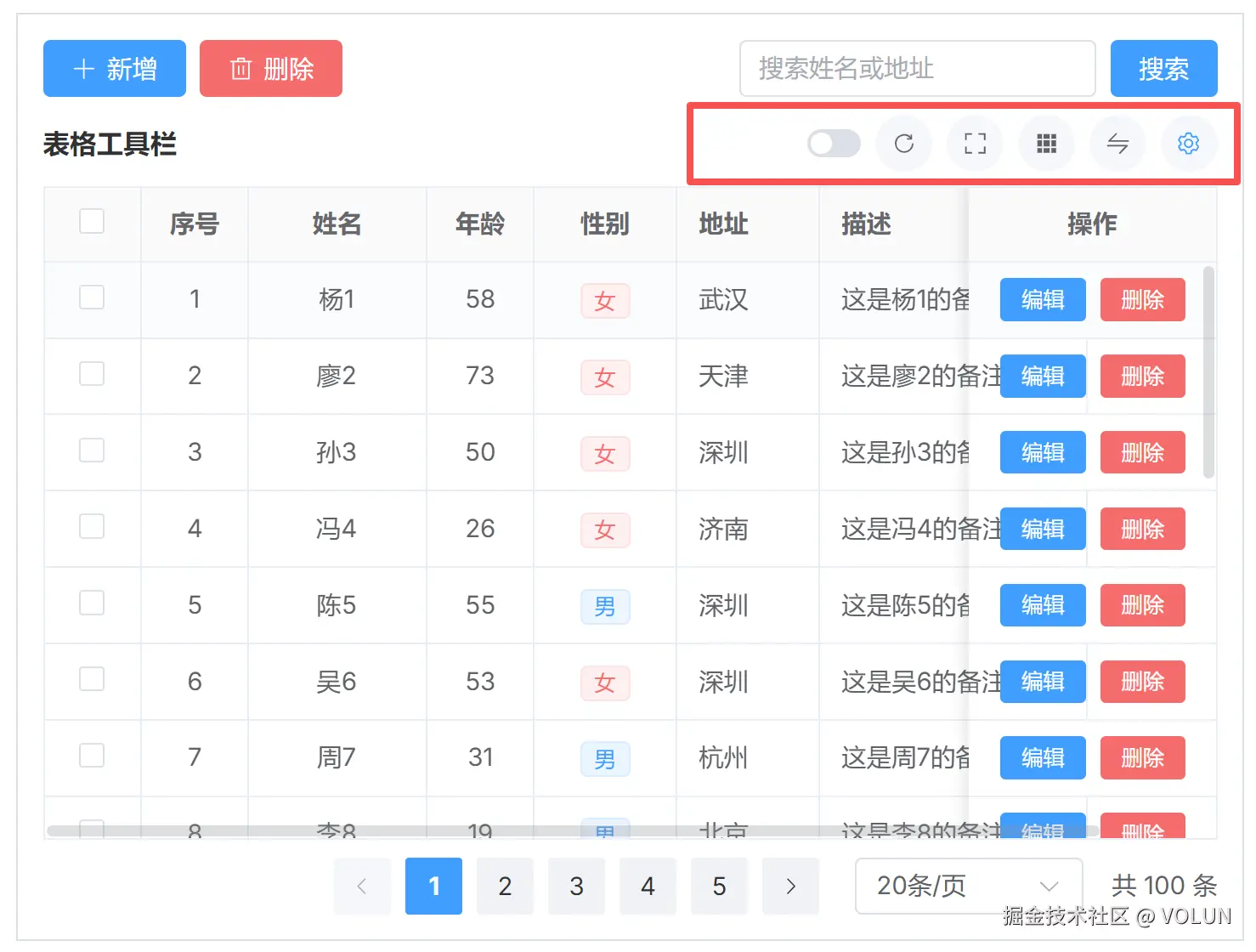Click 编辑 for row 廖2
This screenshot has width=1256, height=952.
point(1043,377)
